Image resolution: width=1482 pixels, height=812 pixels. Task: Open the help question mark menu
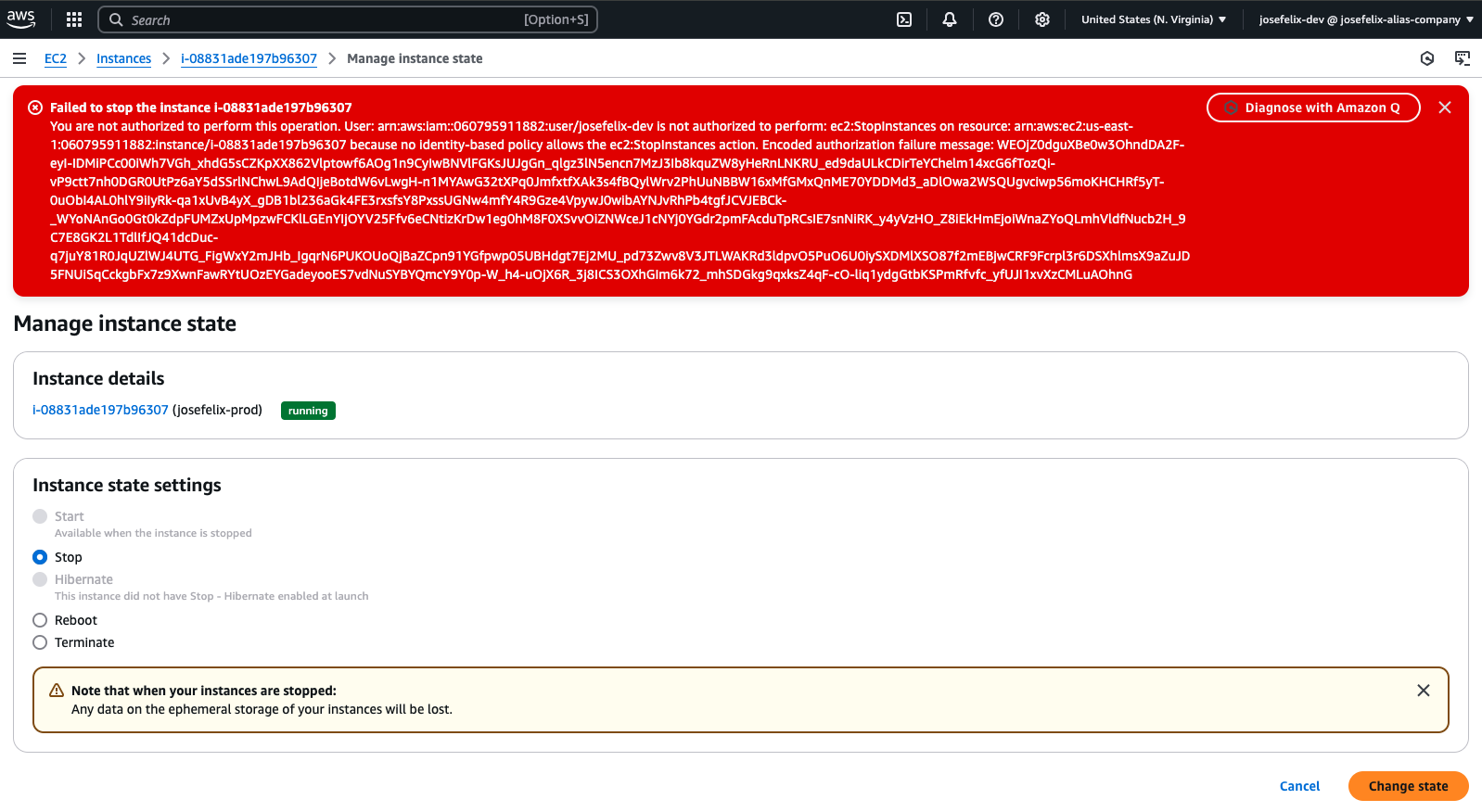tap(996, 19)
